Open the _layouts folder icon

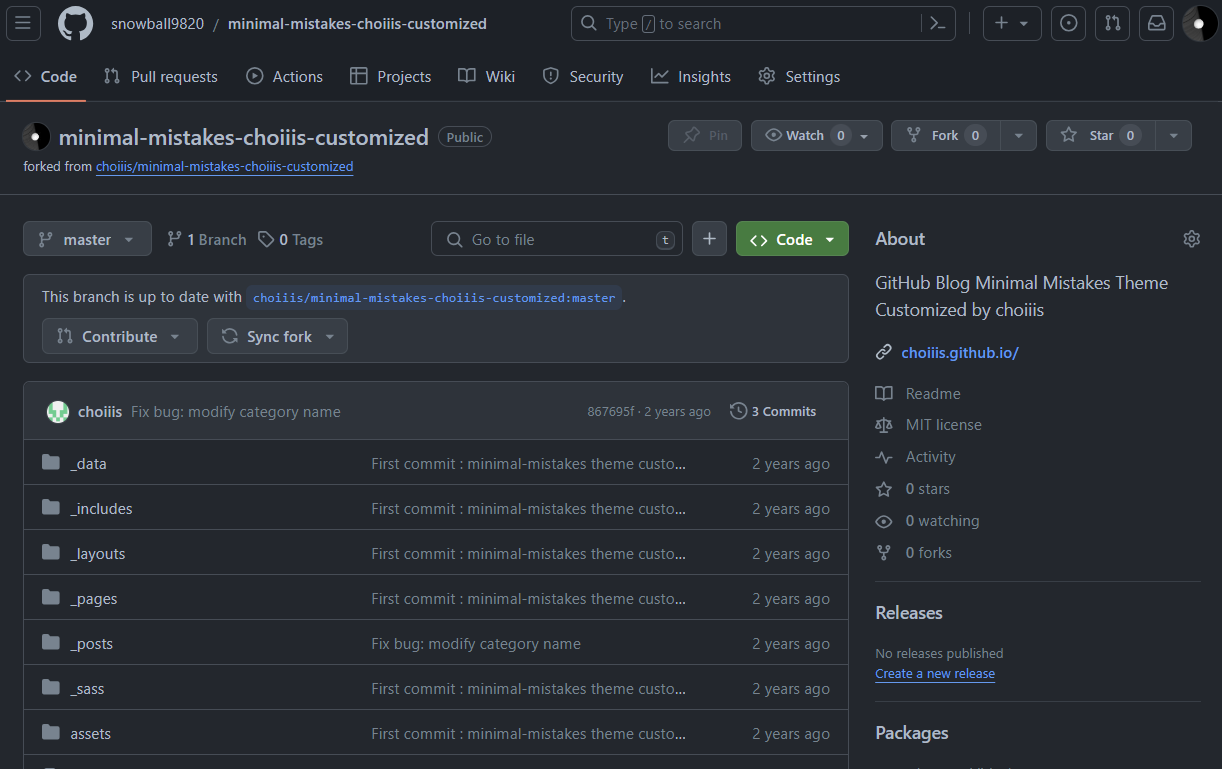[51, 553]
